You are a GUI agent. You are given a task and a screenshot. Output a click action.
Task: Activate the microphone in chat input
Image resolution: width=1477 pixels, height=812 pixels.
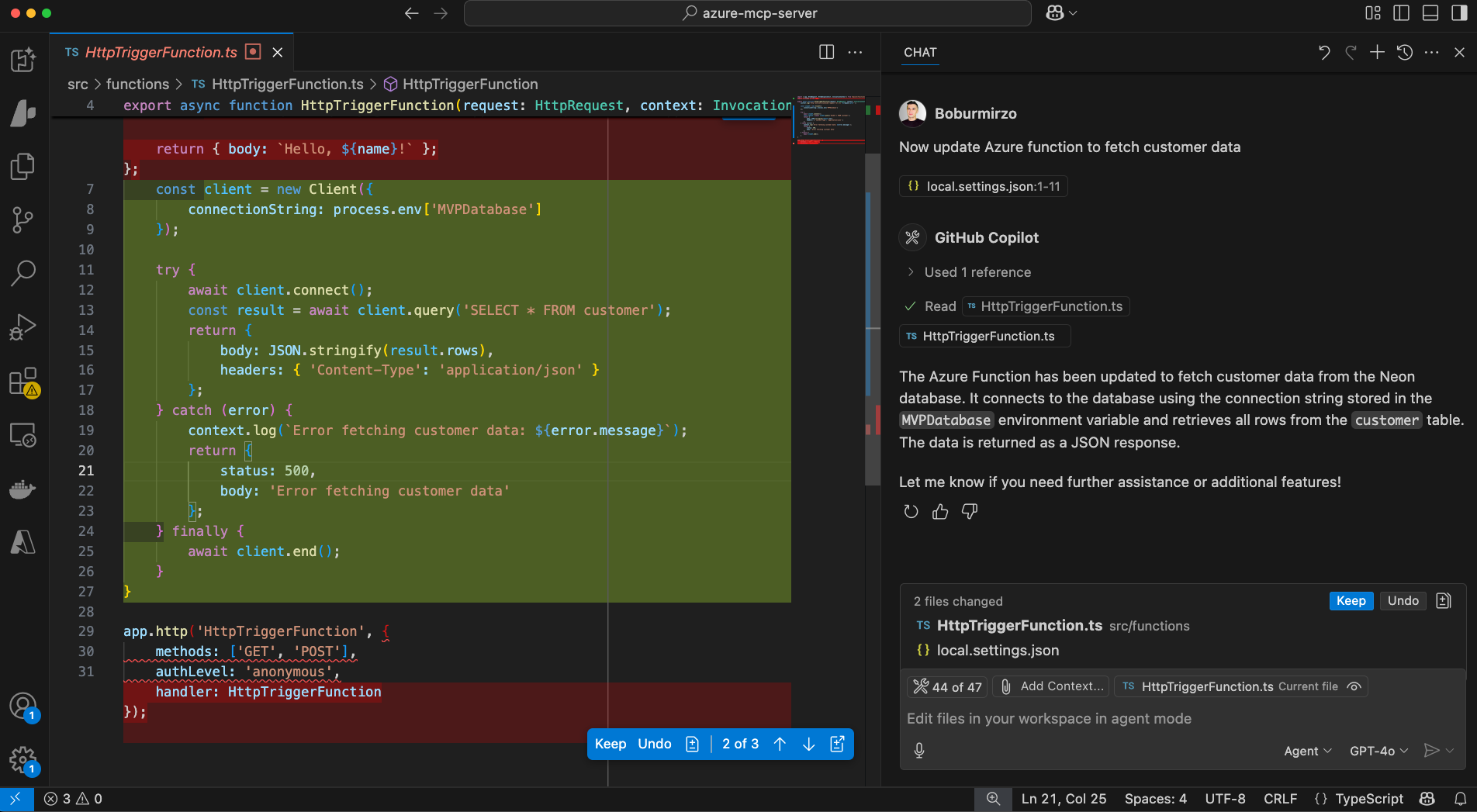[x=919, y=750]
